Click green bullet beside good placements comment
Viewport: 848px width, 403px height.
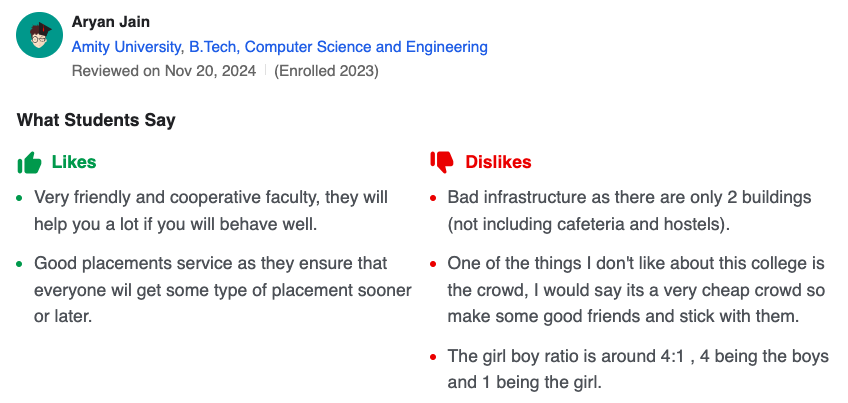[x=19, y=264]
